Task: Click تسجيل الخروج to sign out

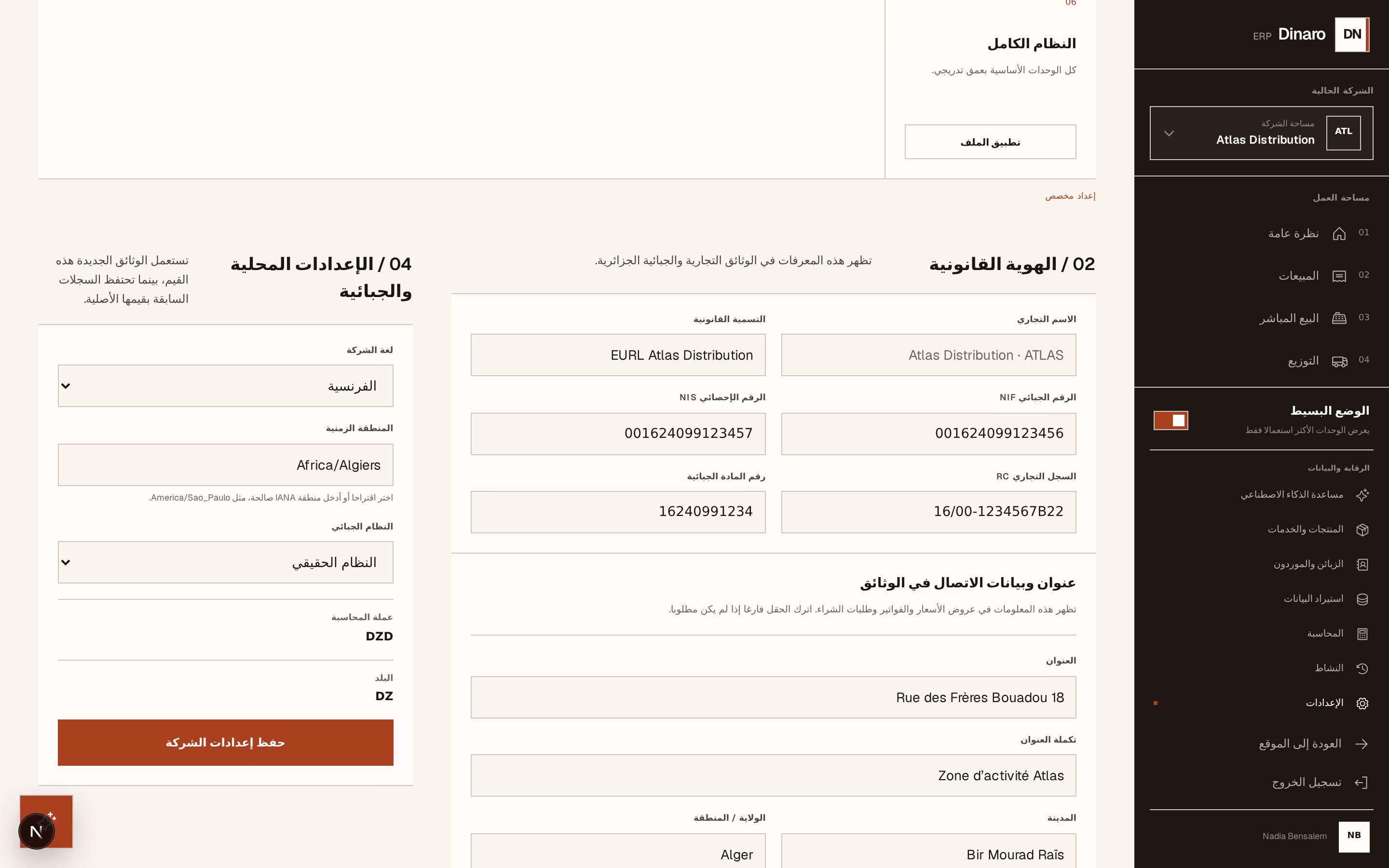Action: (x=1307, y=783)
